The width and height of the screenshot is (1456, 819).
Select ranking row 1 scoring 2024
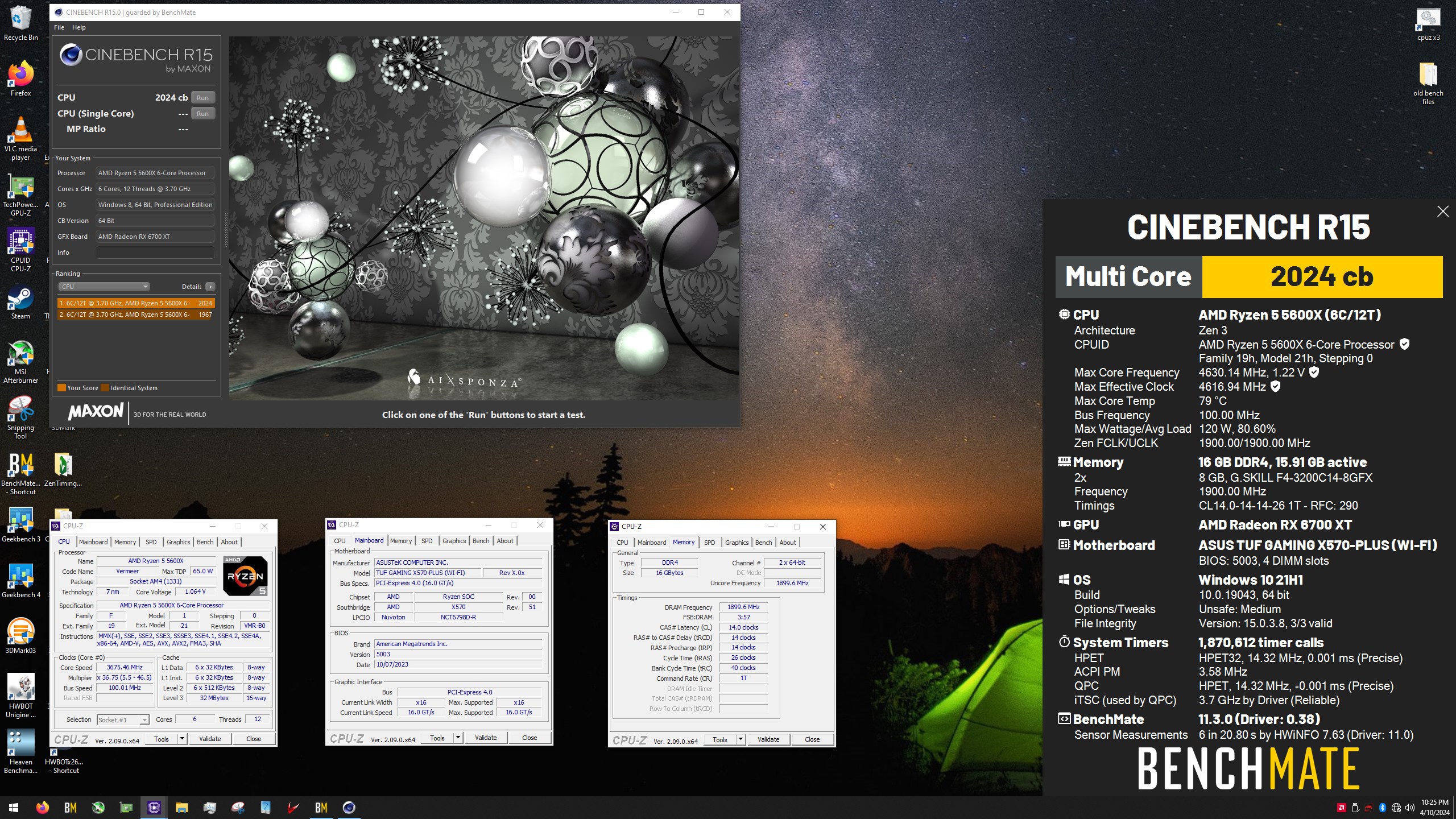[136, 303]
